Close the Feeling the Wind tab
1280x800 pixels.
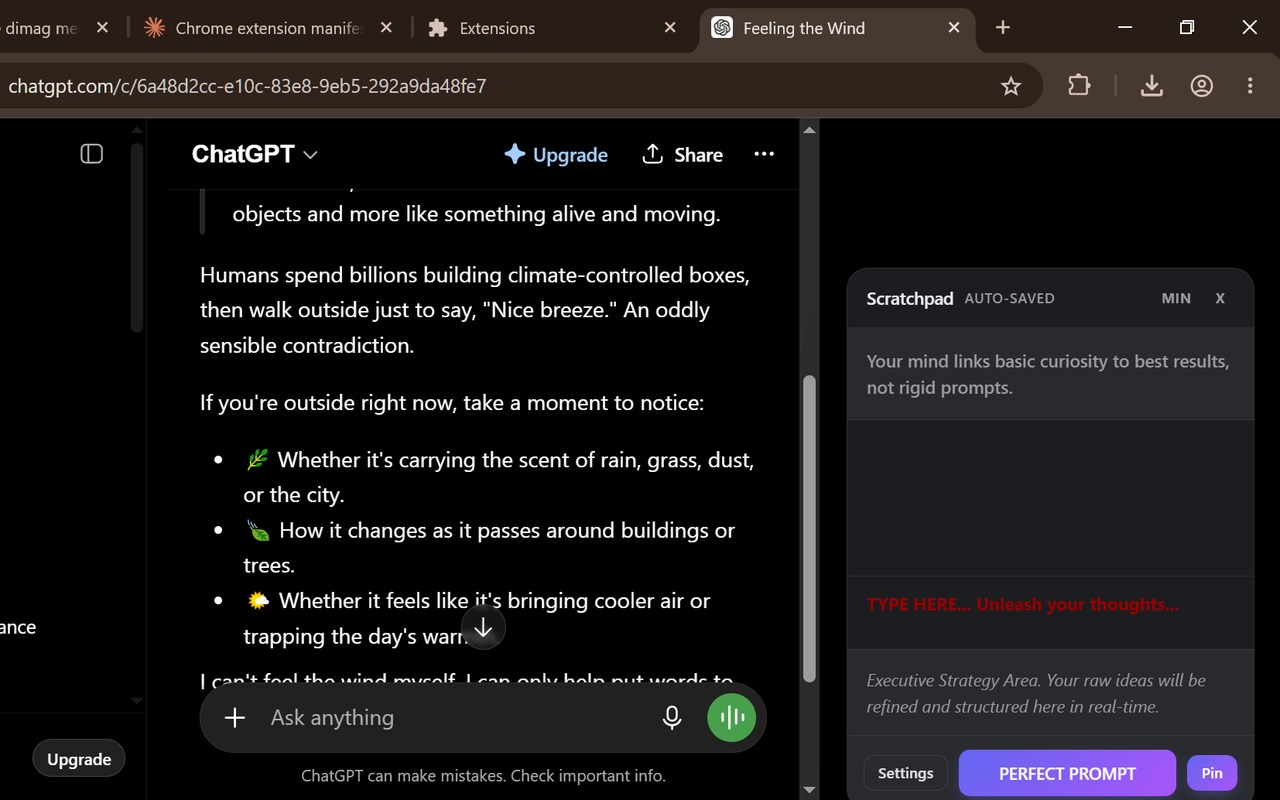pos(954,28)
